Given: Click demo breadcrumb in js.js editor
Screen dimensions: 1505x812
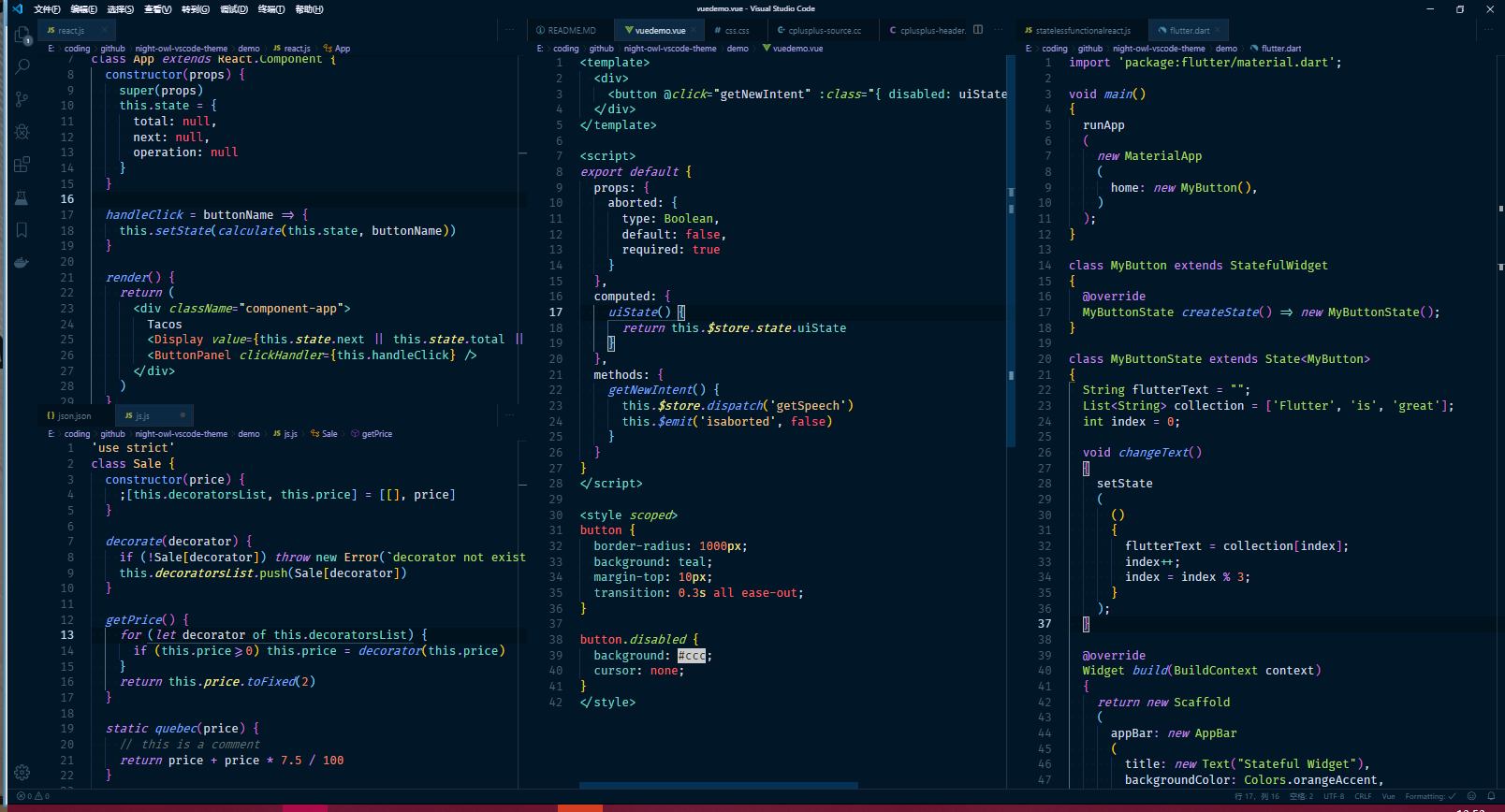Looking at the screenshot, I should 249,434.
